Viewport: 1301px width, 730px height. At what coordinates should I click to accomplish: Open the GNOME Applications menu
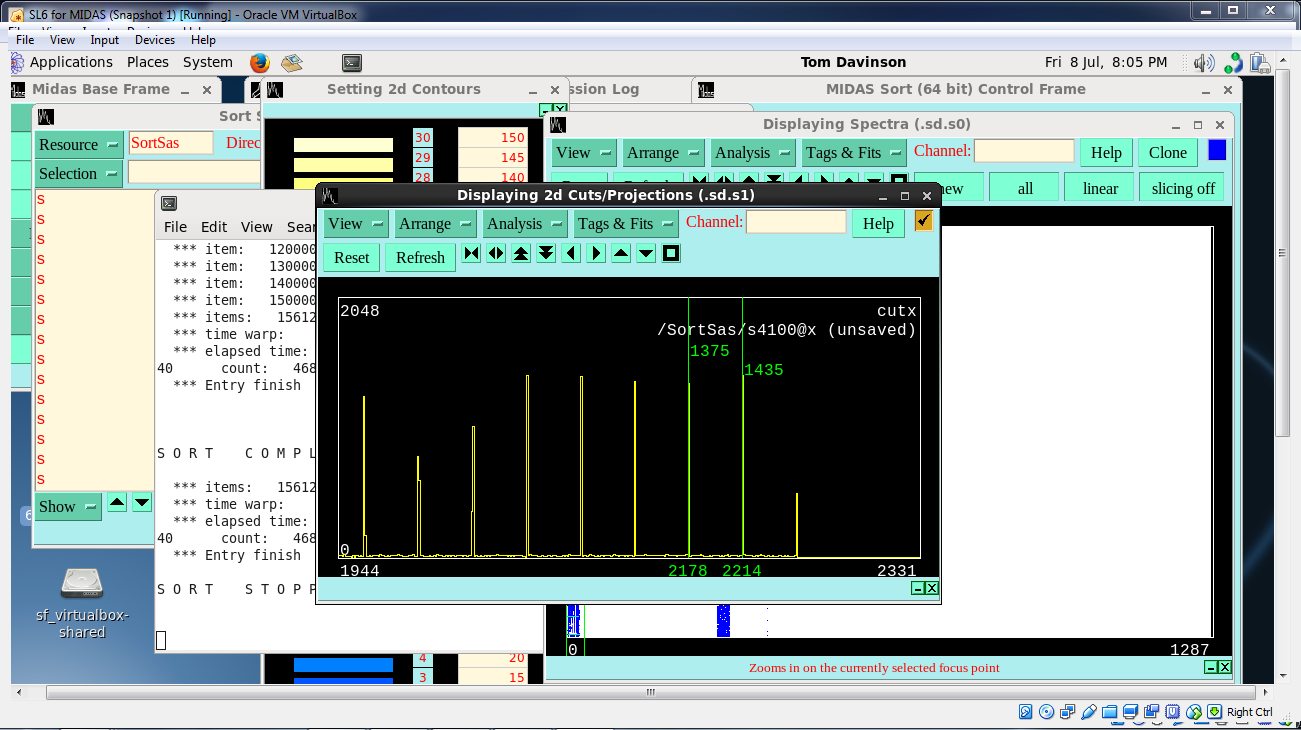coord(71,62)
